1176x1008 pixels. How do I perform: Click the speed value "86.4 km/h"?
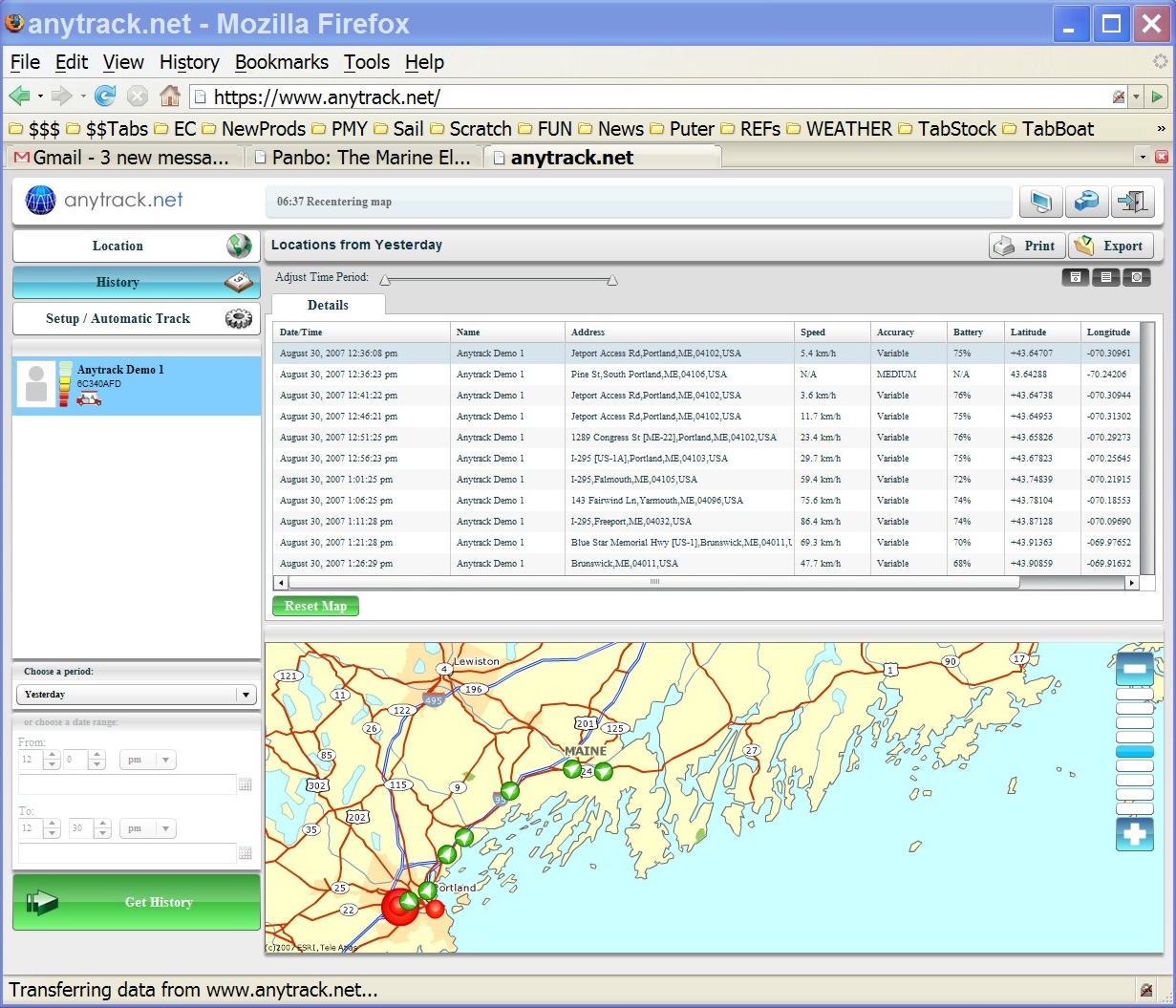click(821, 522)
